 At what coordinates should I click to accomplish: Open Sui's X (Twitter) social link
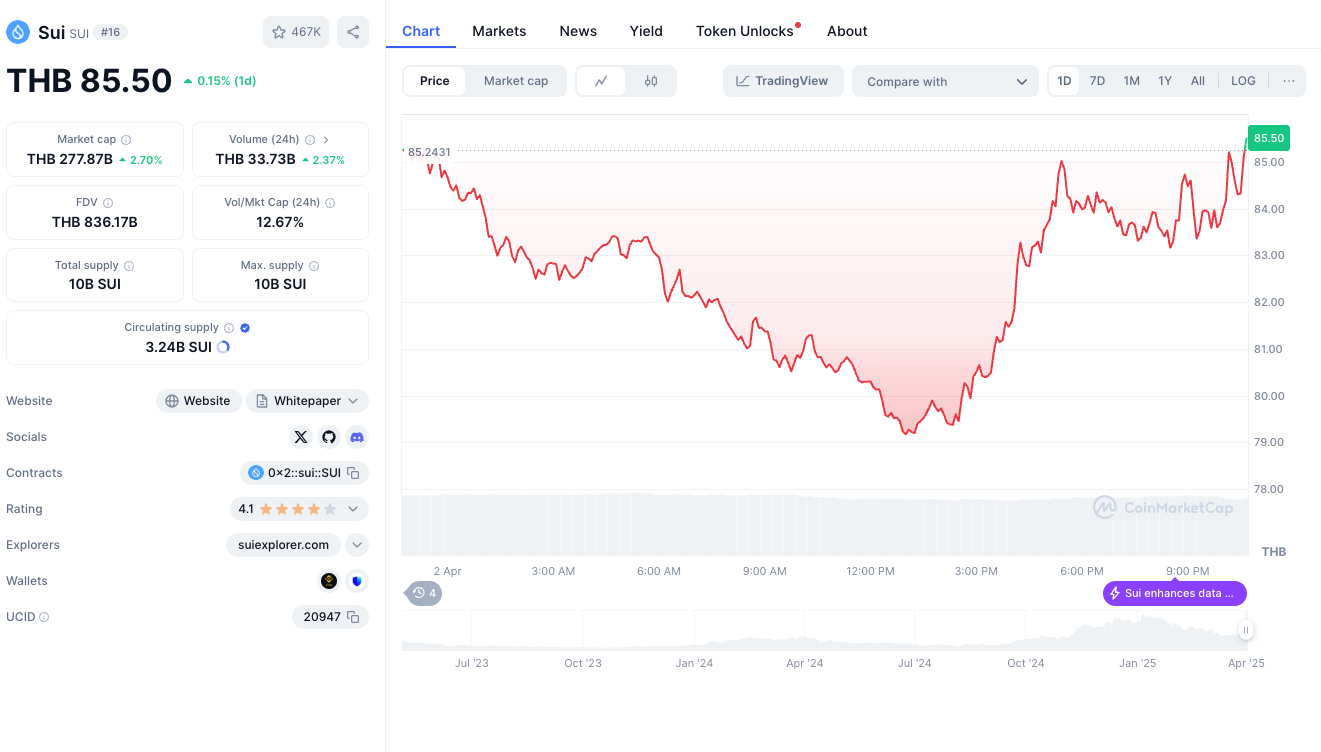(301, 437)
